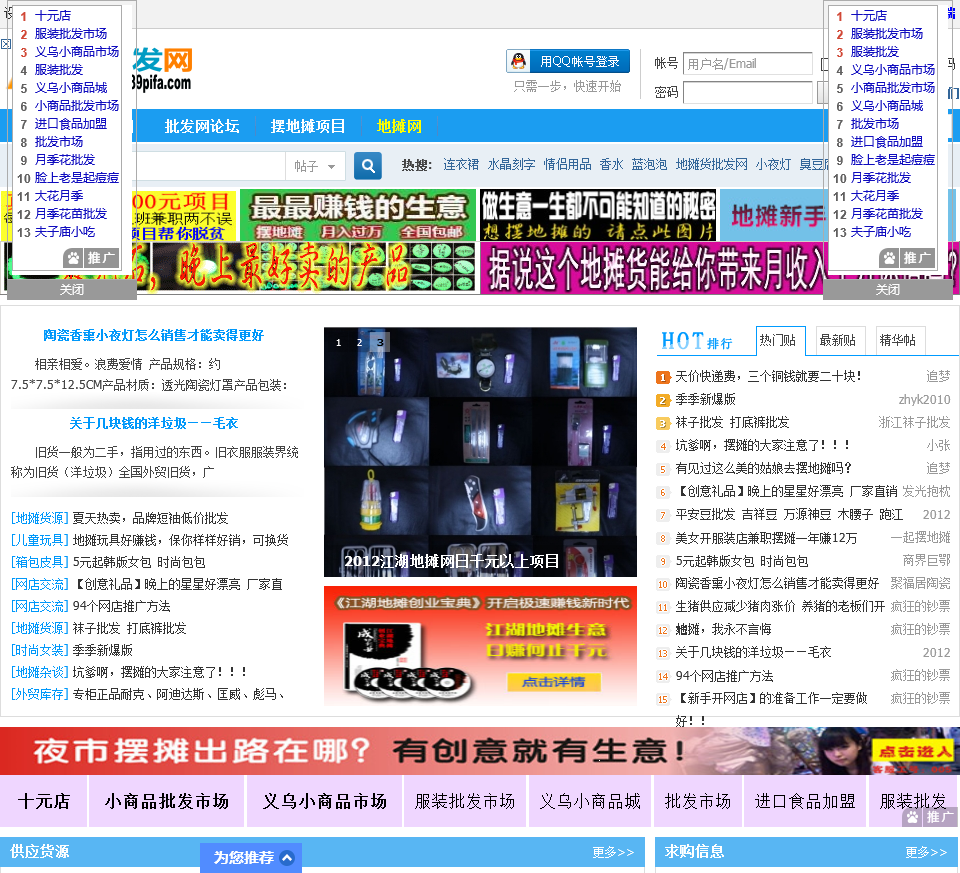Image resolution: width=960 pixels, height=873 pixels.
Task: Open hot post 美女开服装店兼职摆摊一年赚12万
Action: (766, 538)
